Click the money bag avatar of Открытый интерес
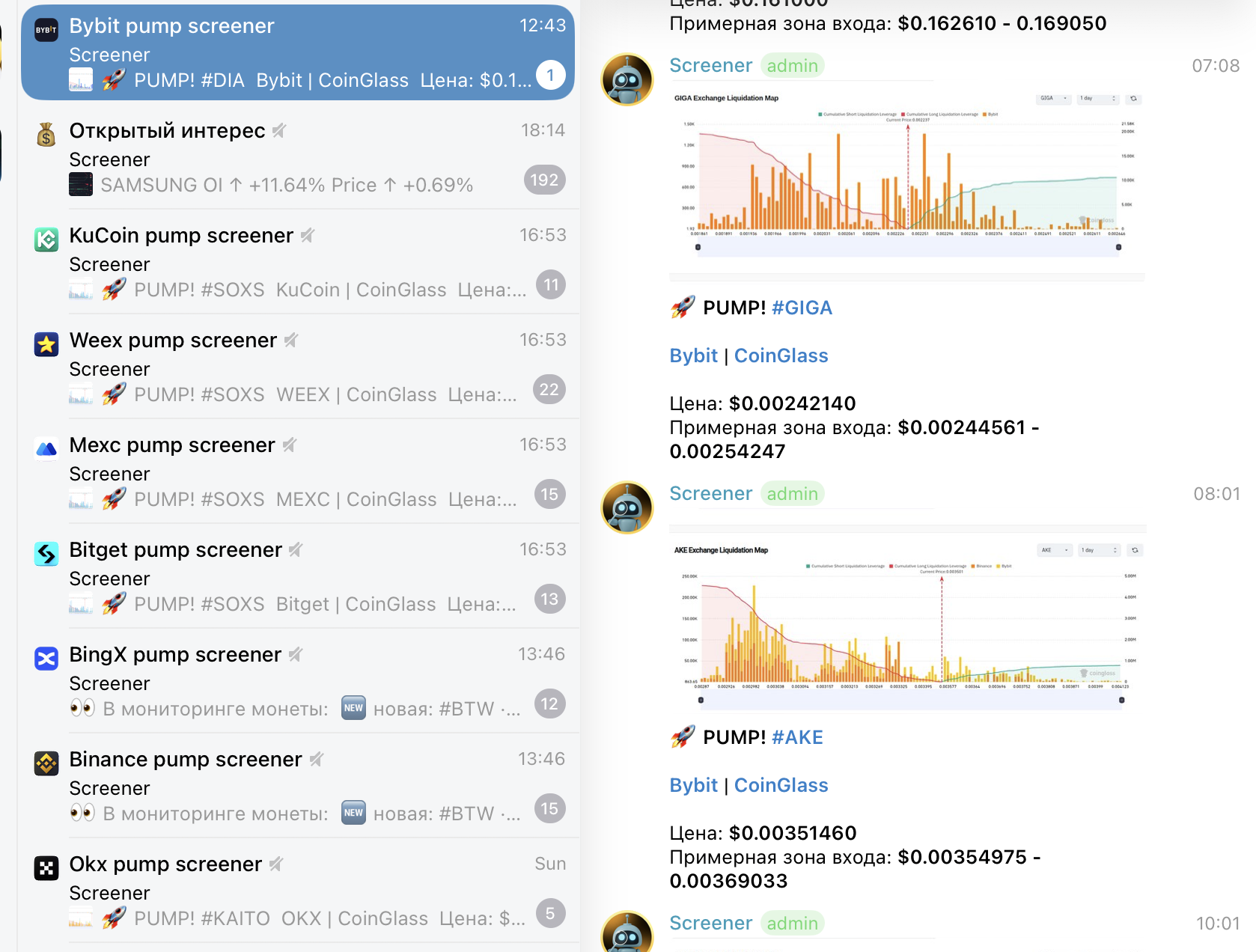The image size is (1256, 952). pyautogui.click(x=46, y=135)
